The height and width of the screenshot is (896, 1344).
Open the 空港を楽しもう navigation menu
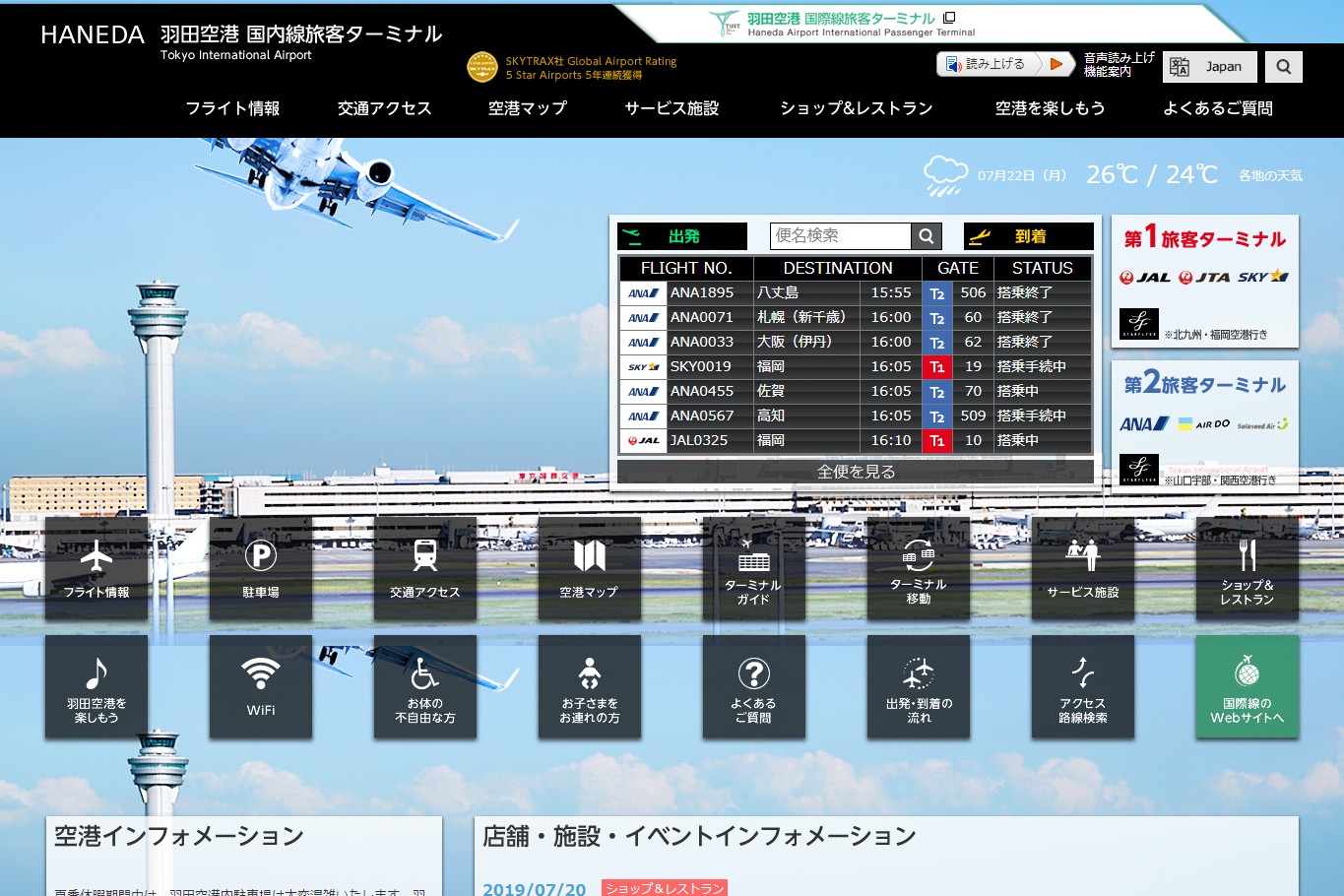tap(1050, 108)
